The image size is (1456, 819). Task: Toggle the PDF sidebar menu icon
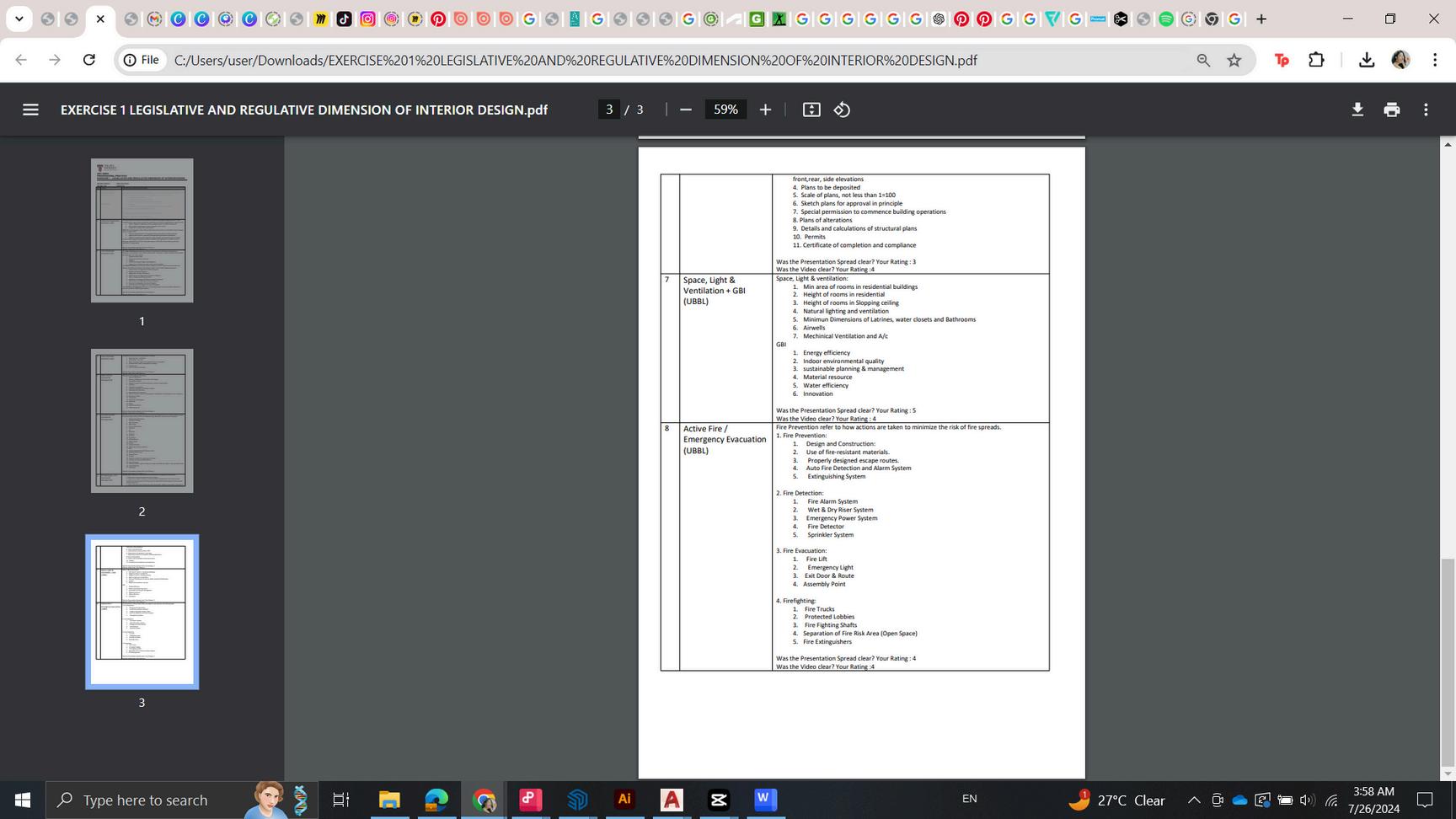[x=30, y=110]
